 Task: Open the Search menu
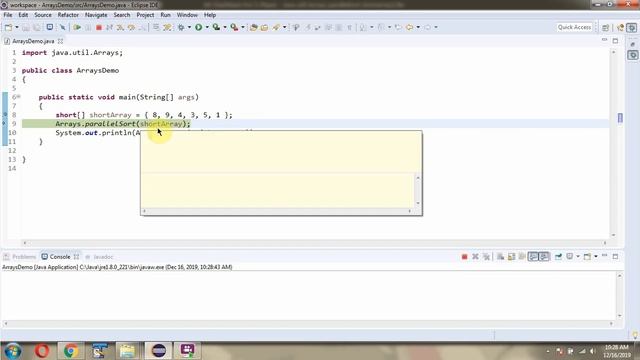[122, 15]
